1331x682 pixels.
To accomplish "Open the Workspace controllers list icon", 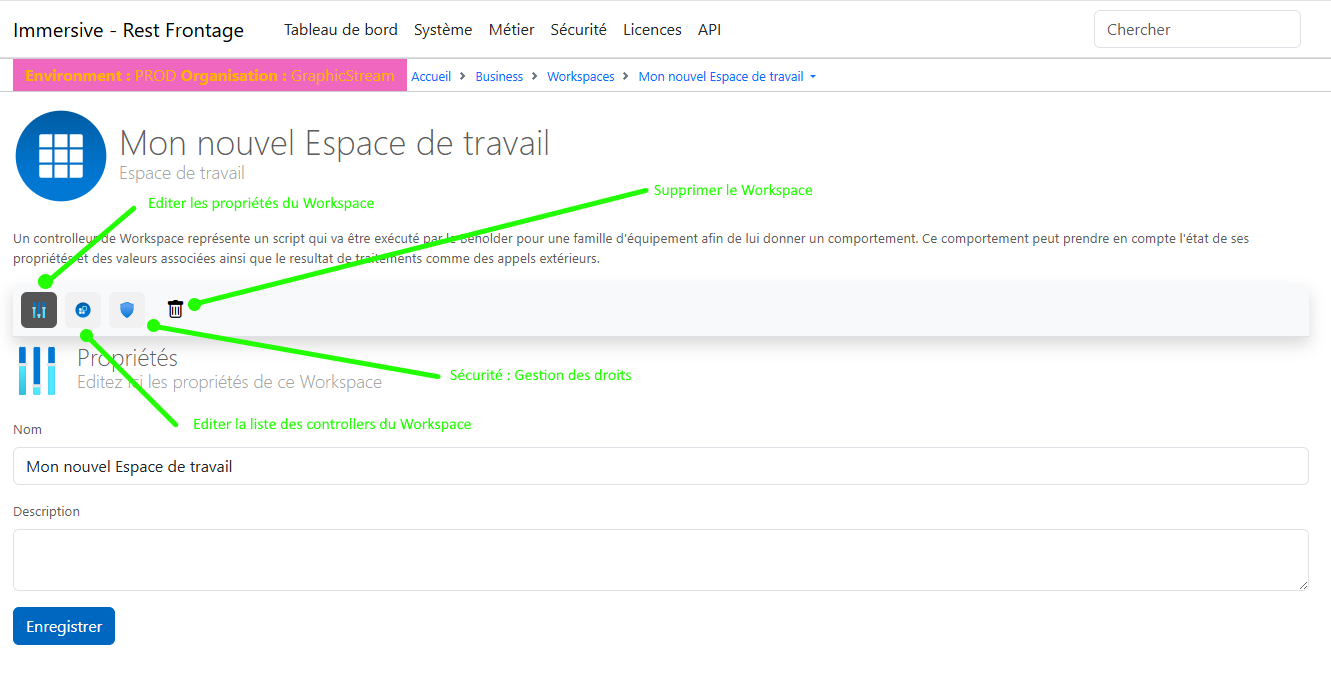I will [83, 310].
